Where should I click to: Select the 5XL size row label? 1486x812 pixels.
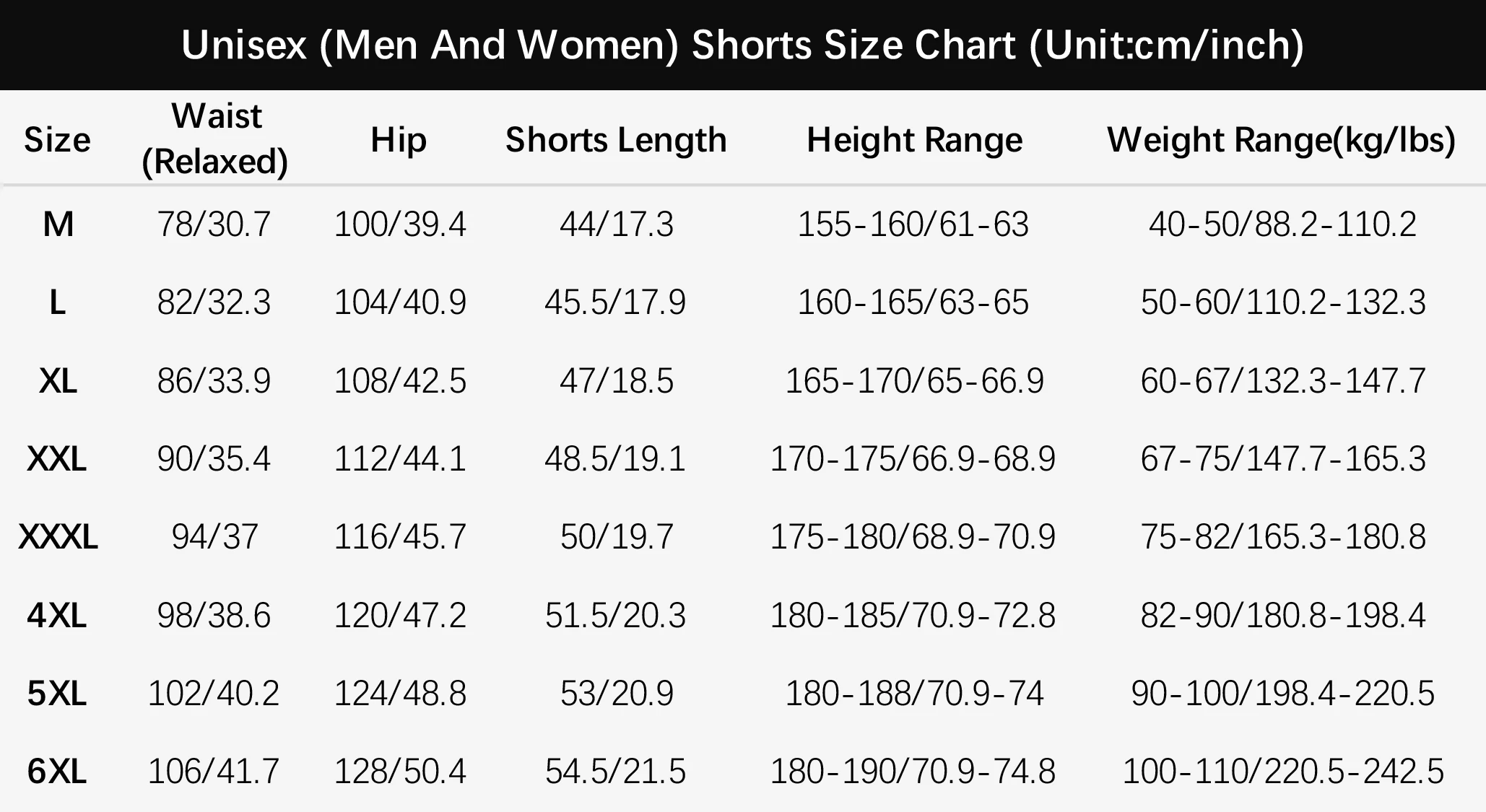click(57, 694)
